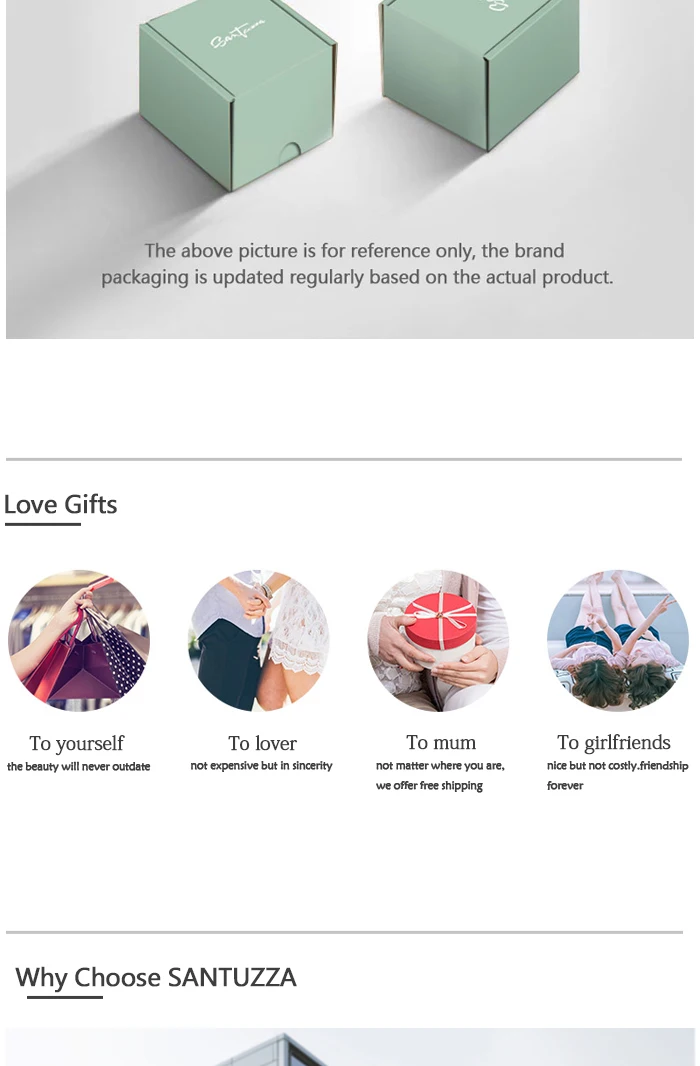Click the packaging reference disclaimer text
700x1066 pixels.
click(357, 264)
